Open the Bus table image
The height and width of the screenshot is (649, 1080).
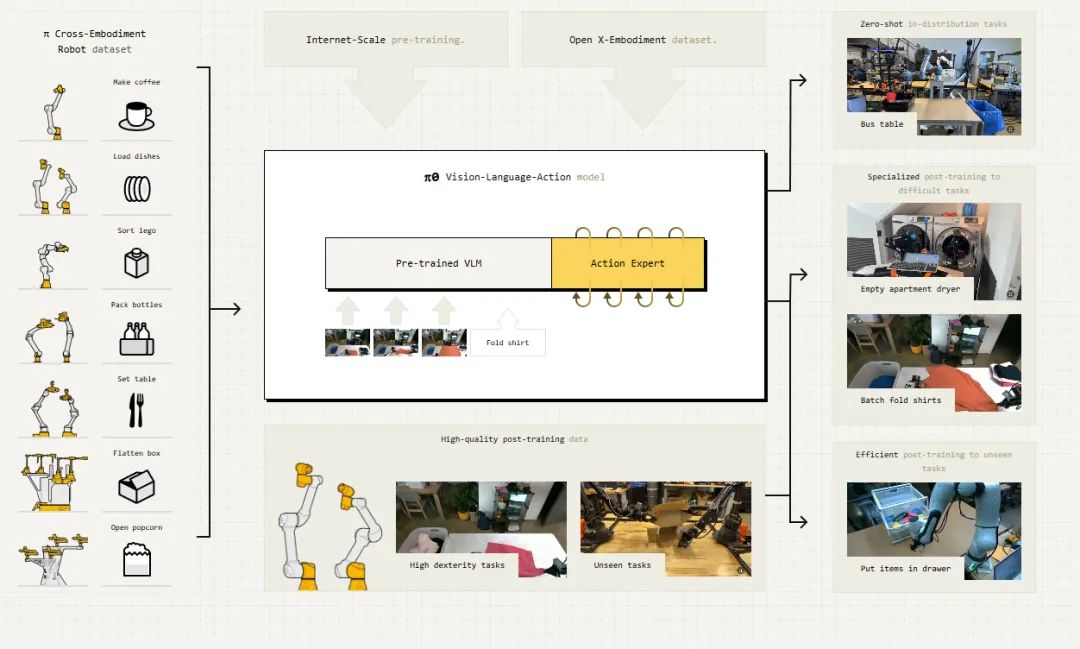pyautogui.click(x=934, y=86)
